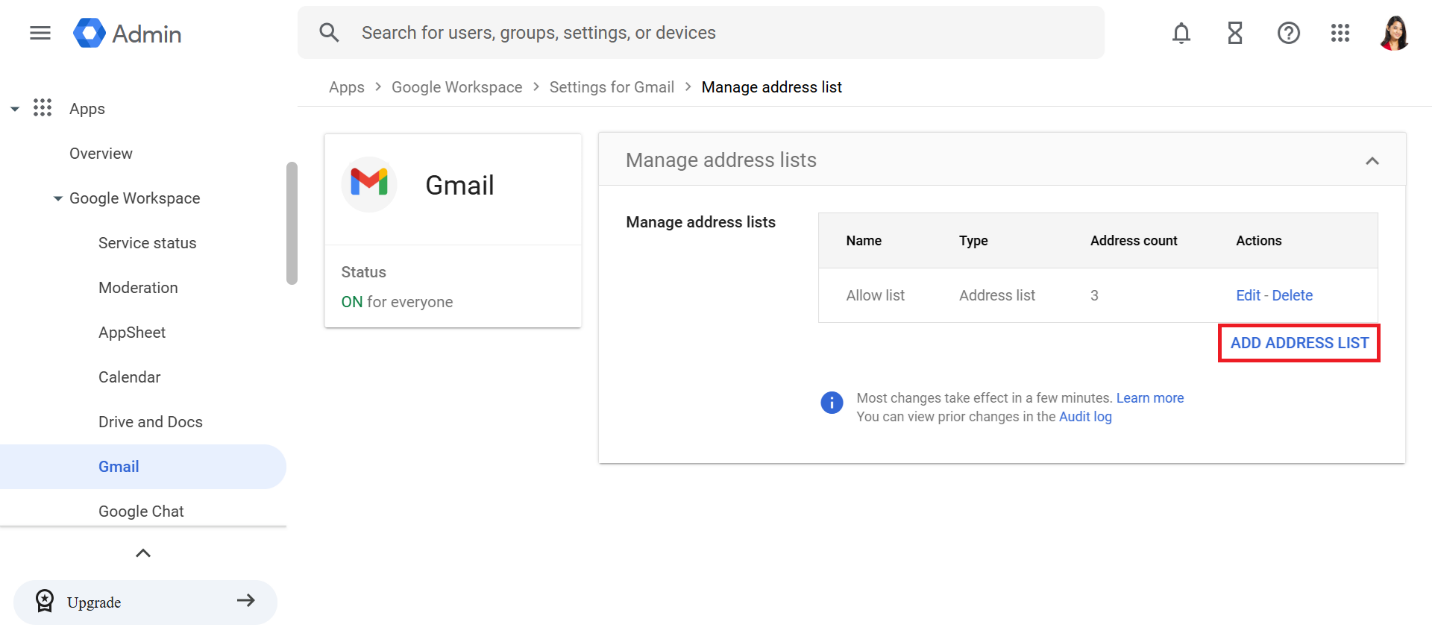Collapse the sidebar bottom chevron
The image size is (1432, 639).
click(x=143, y=553)
